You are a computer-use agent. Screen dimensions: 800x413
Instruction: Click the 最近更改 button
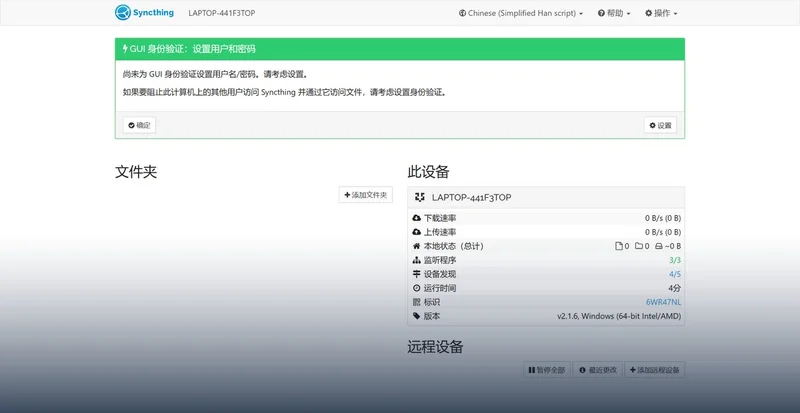598,370
